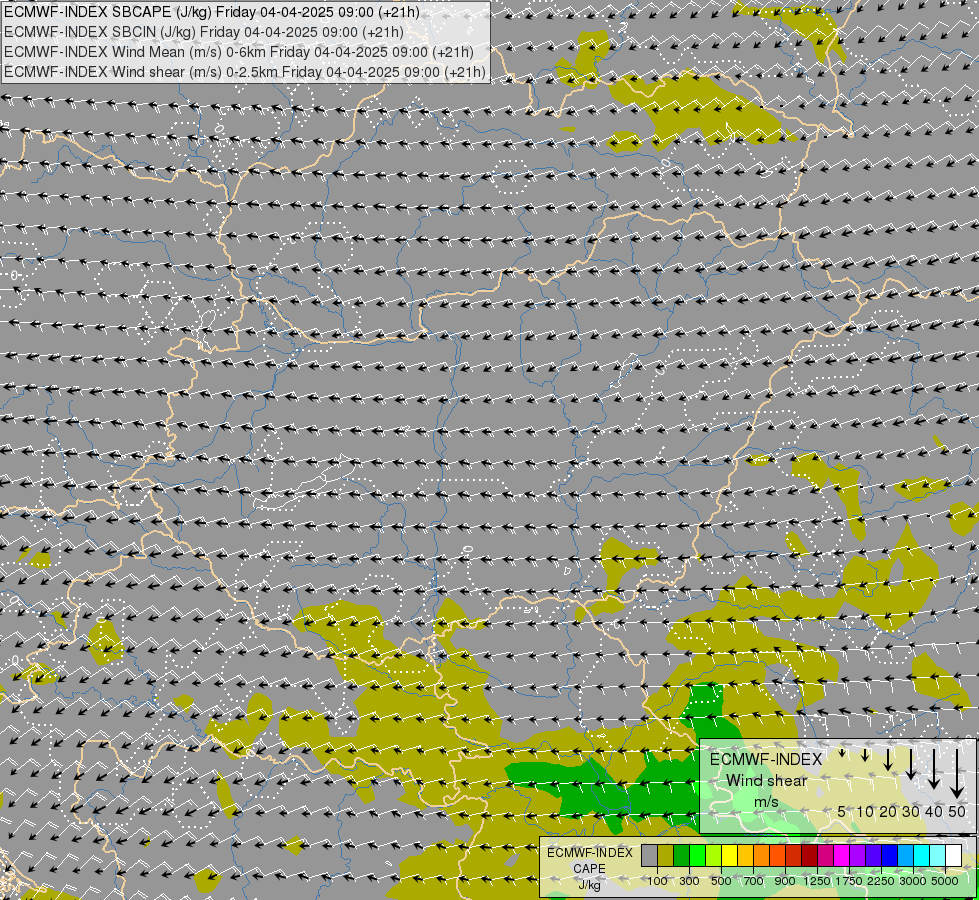Click the 'J/kg' unit in CAPE legend
979x900 pixels.
pyautogui.click(x=589, y=886)
